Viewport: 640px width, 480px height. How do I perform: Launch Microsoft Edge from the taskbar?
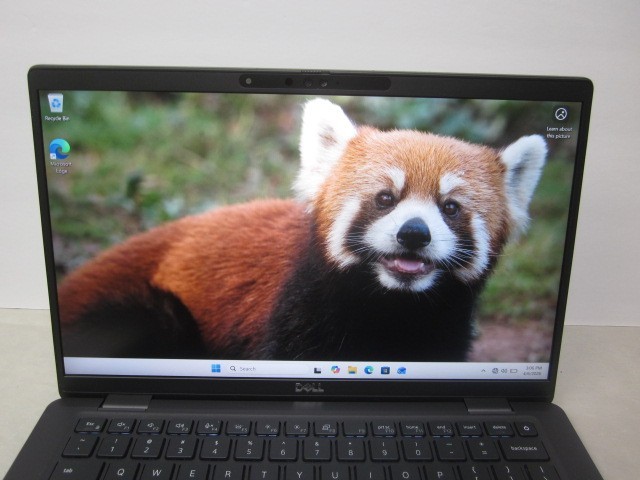point(369,370)
